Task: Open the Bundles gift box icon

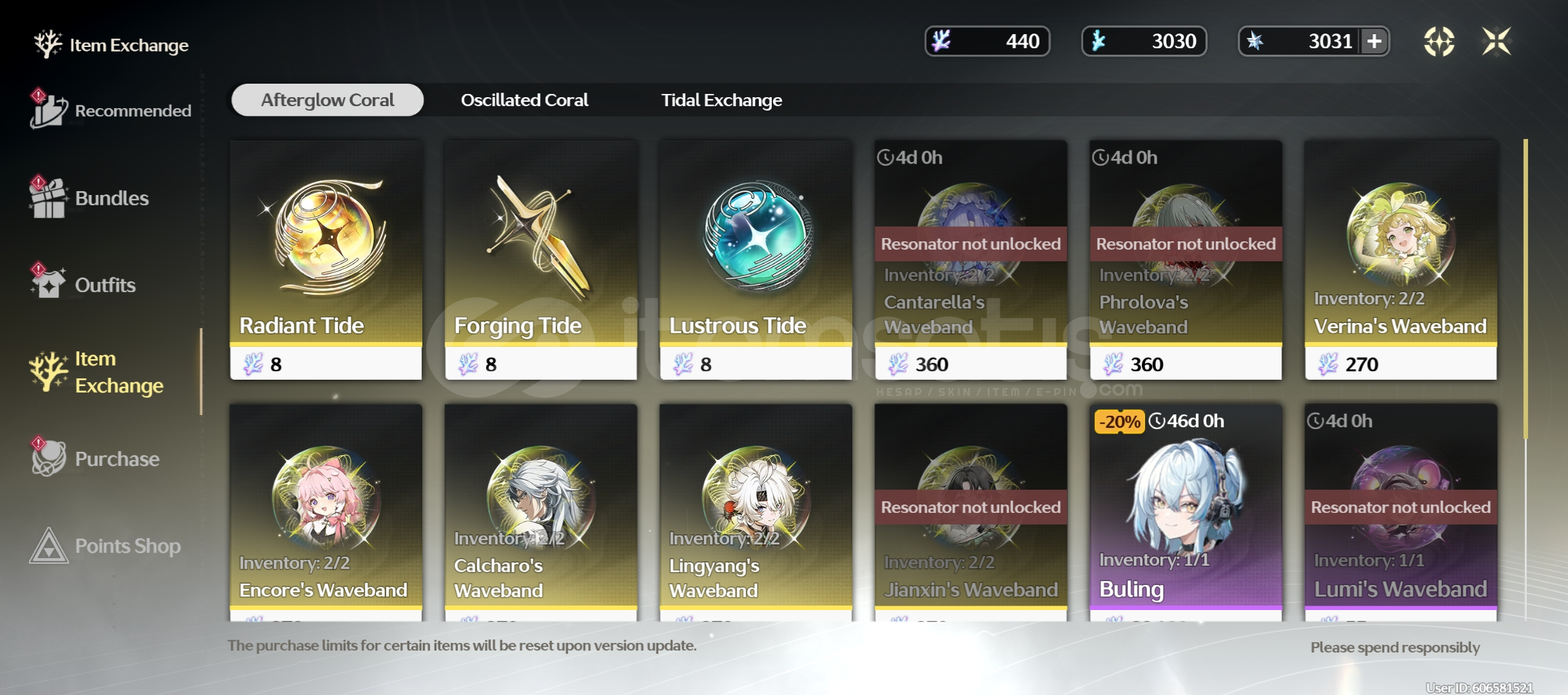Action: 48,197
